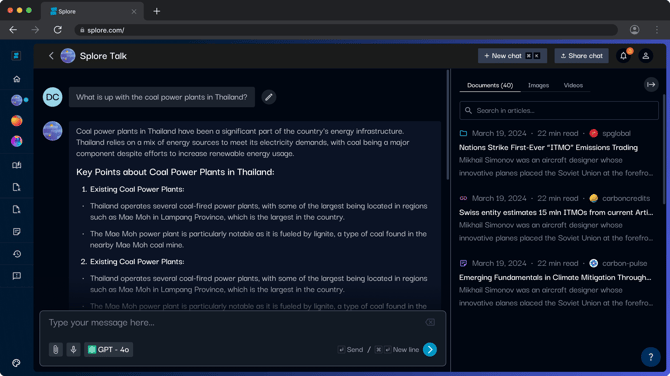Click the Share chat button
This screenshot has height=376, width=670.
click(x=582, y=56)
